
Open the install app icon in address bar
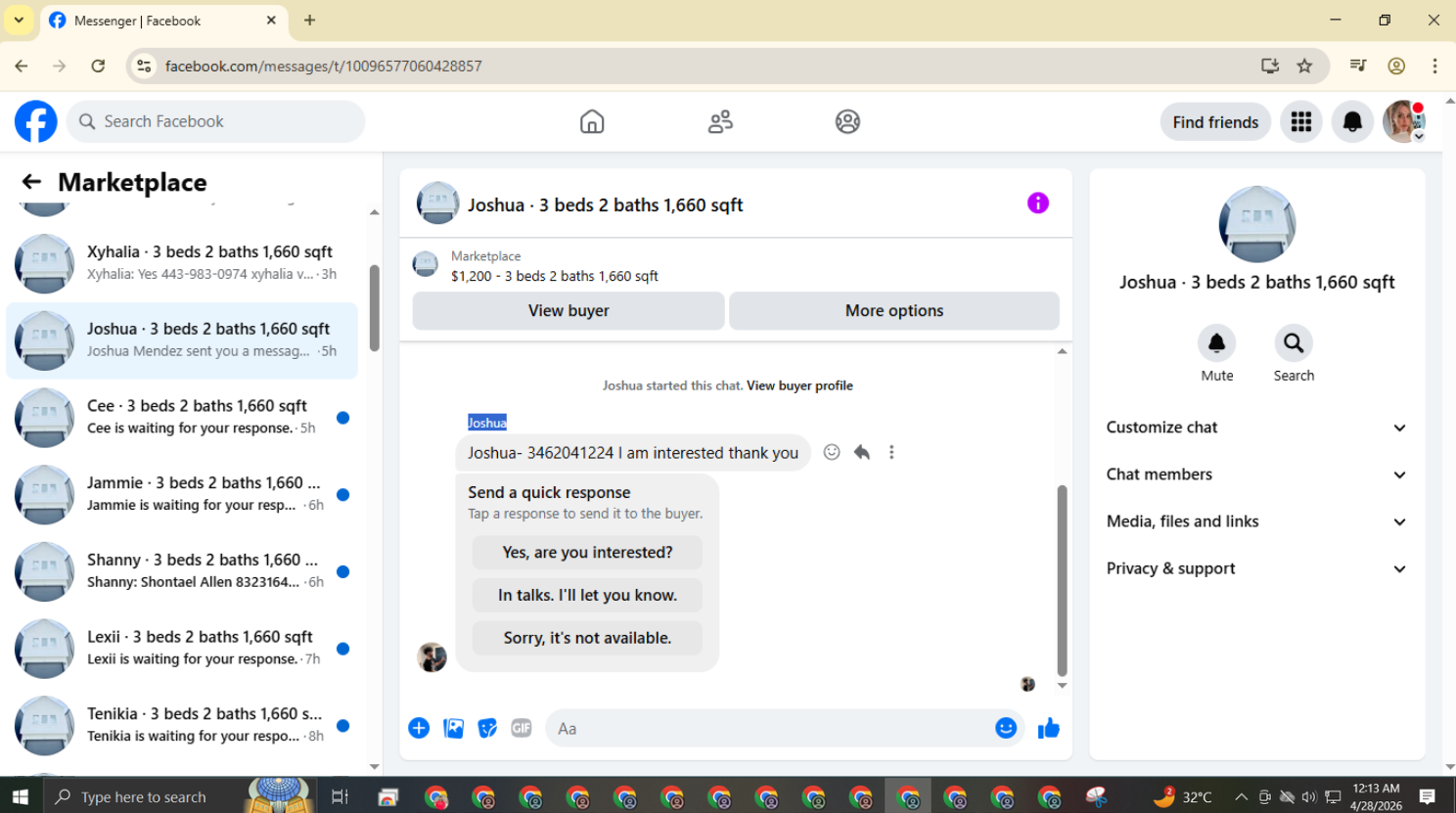point(1270,66)
